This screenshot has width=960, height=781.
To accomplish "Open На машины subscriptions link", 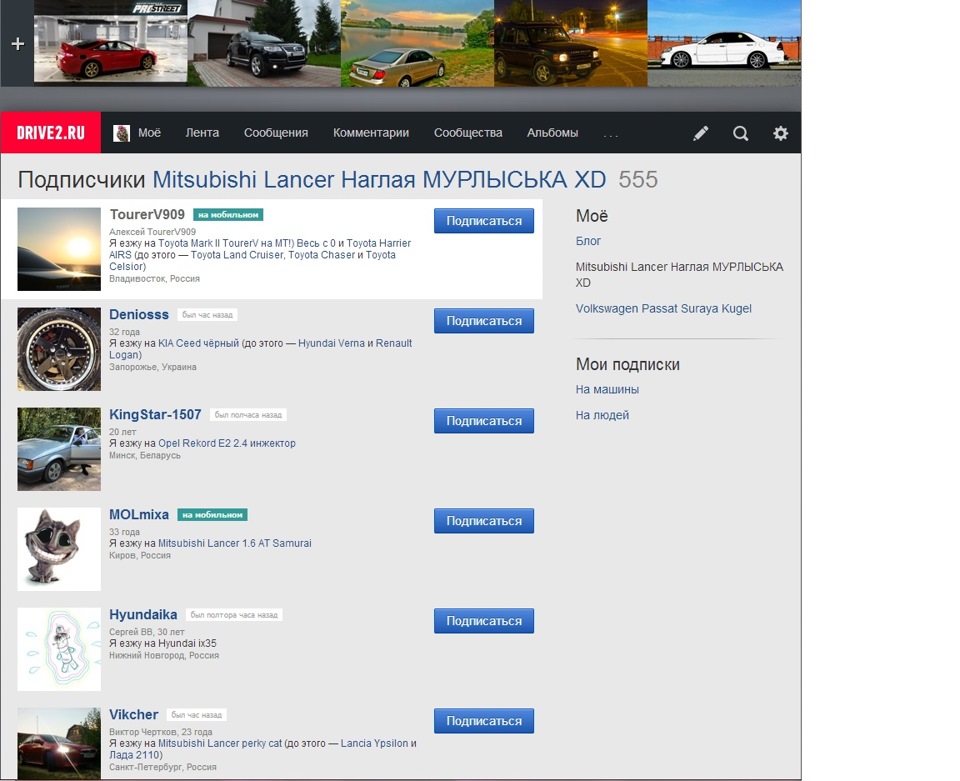I will point(607,389).
